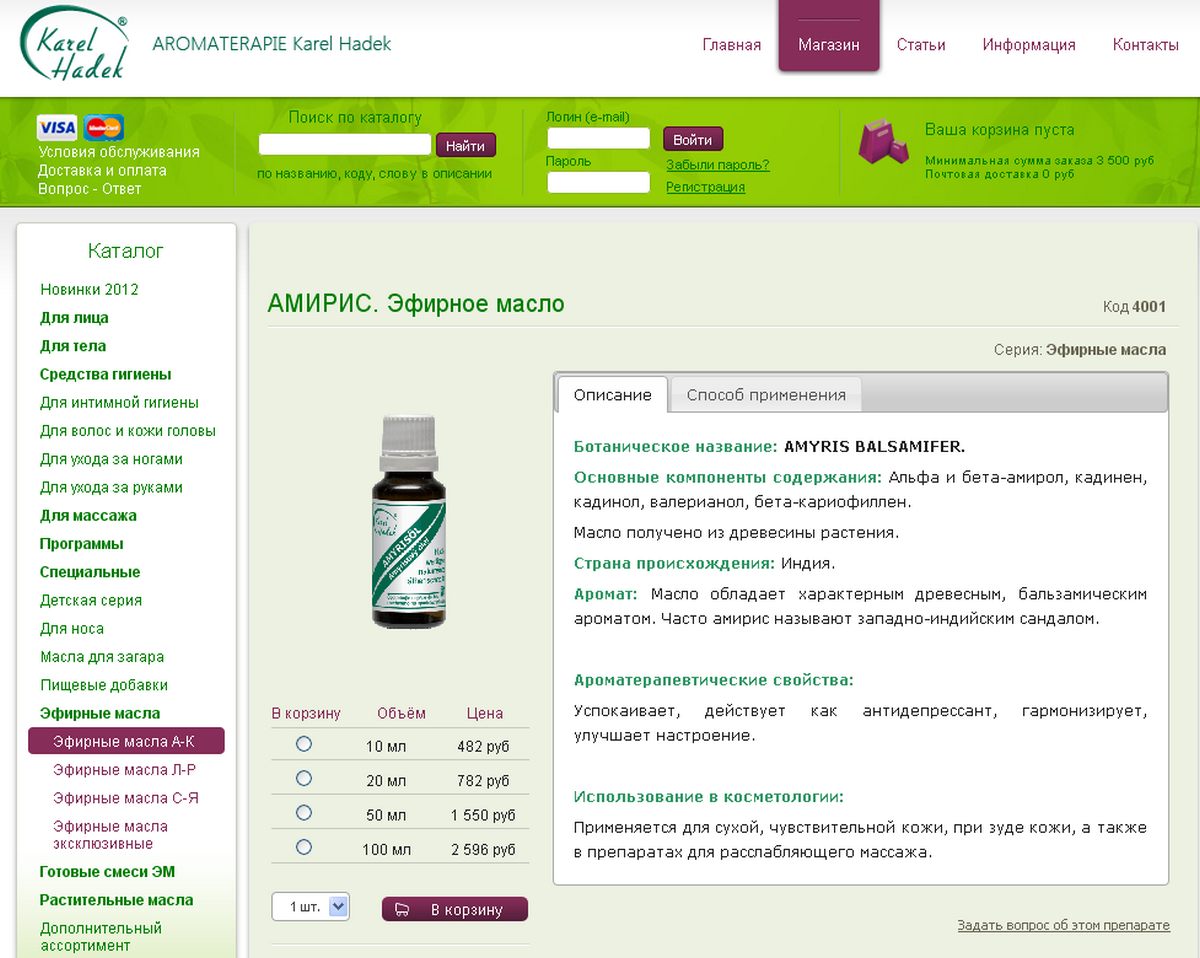The height and width of the screenshot is (958, 1200).
Task: Select the 20 мл volume radio button
Action: (x=304, y=778)
